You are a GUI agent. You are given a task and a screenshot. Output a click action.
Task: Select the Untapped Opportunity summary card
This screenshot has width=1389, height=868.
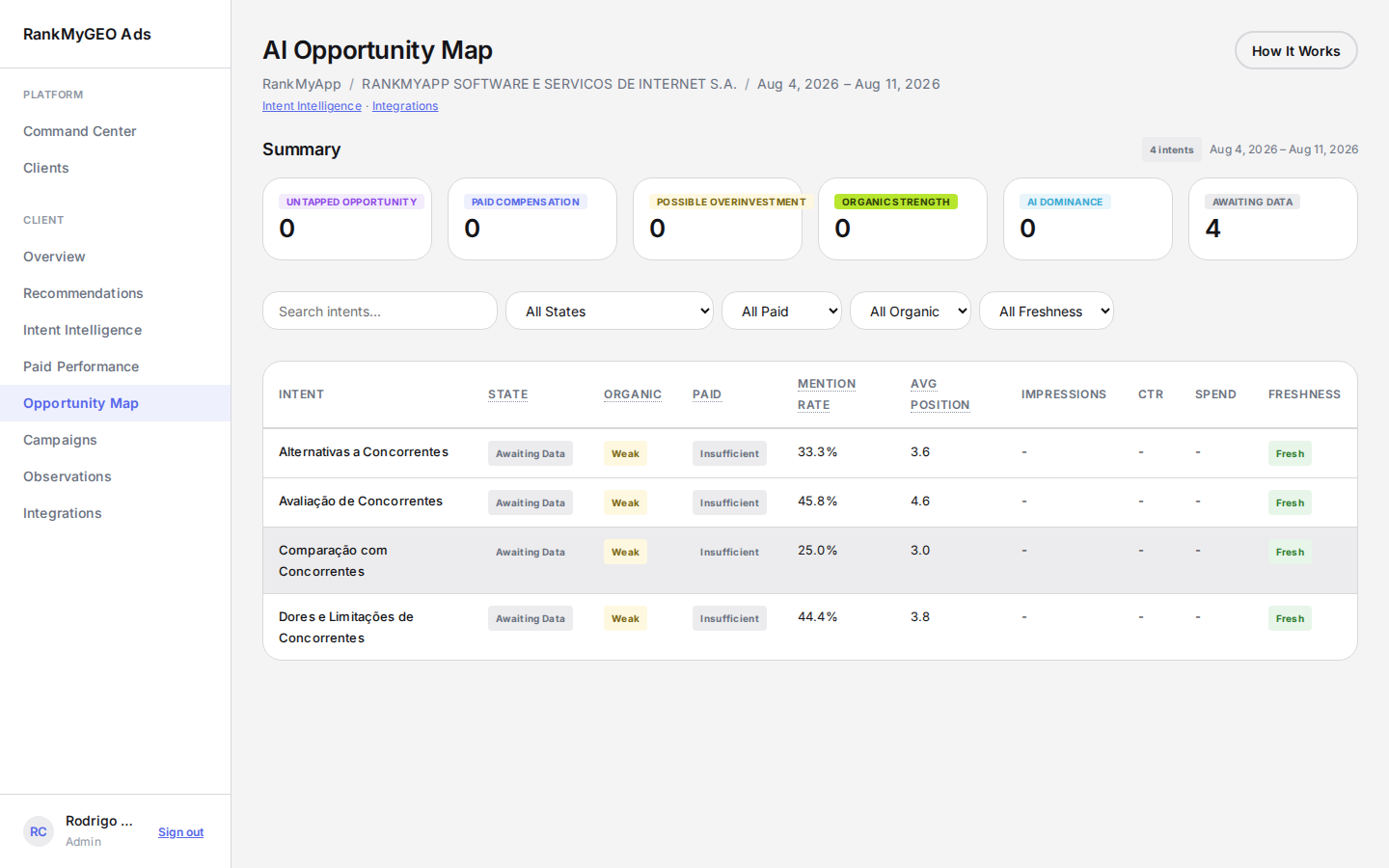point(347,219)
